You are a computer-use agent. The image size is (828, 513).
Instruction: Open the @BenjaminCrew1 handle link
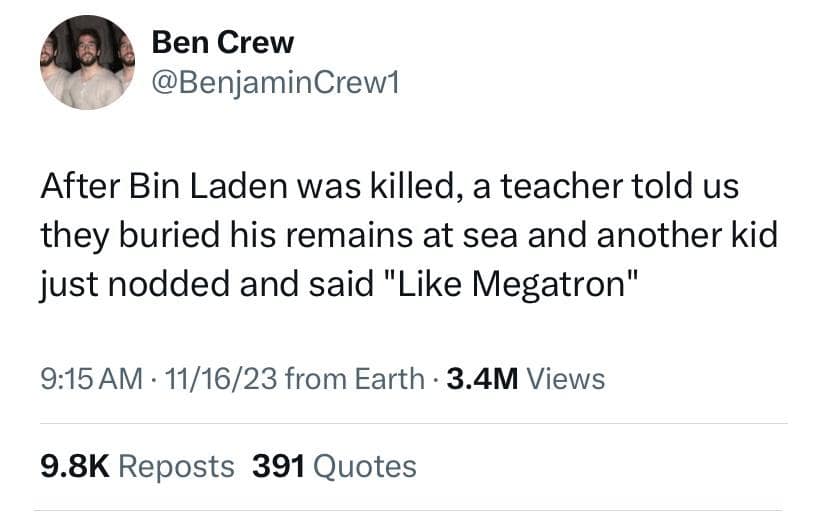point(274,84)
